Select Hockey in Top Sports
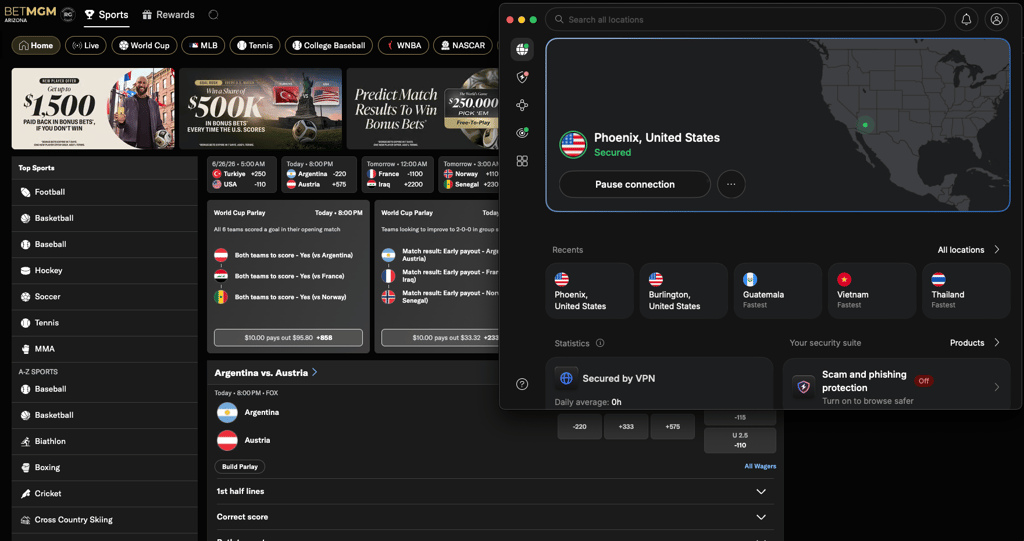This screenshot has width=1024, height=541. [104, 270]
